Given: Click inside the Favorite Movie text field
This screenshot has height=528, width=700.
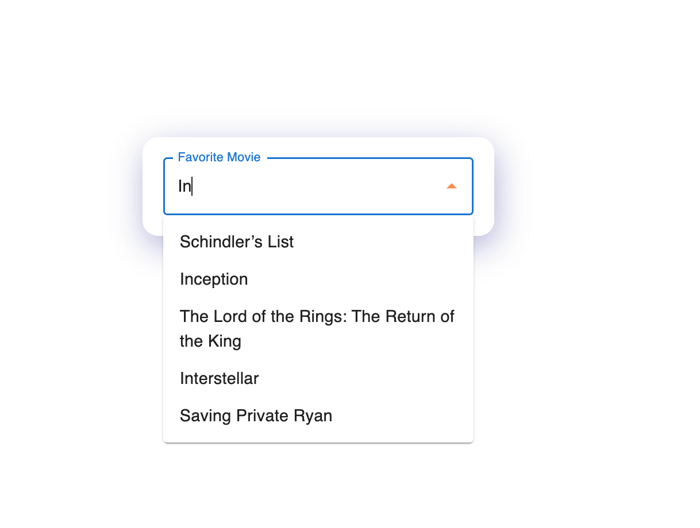Looking at the screenshot, I should pyautogui.click(x=308, y=186).
